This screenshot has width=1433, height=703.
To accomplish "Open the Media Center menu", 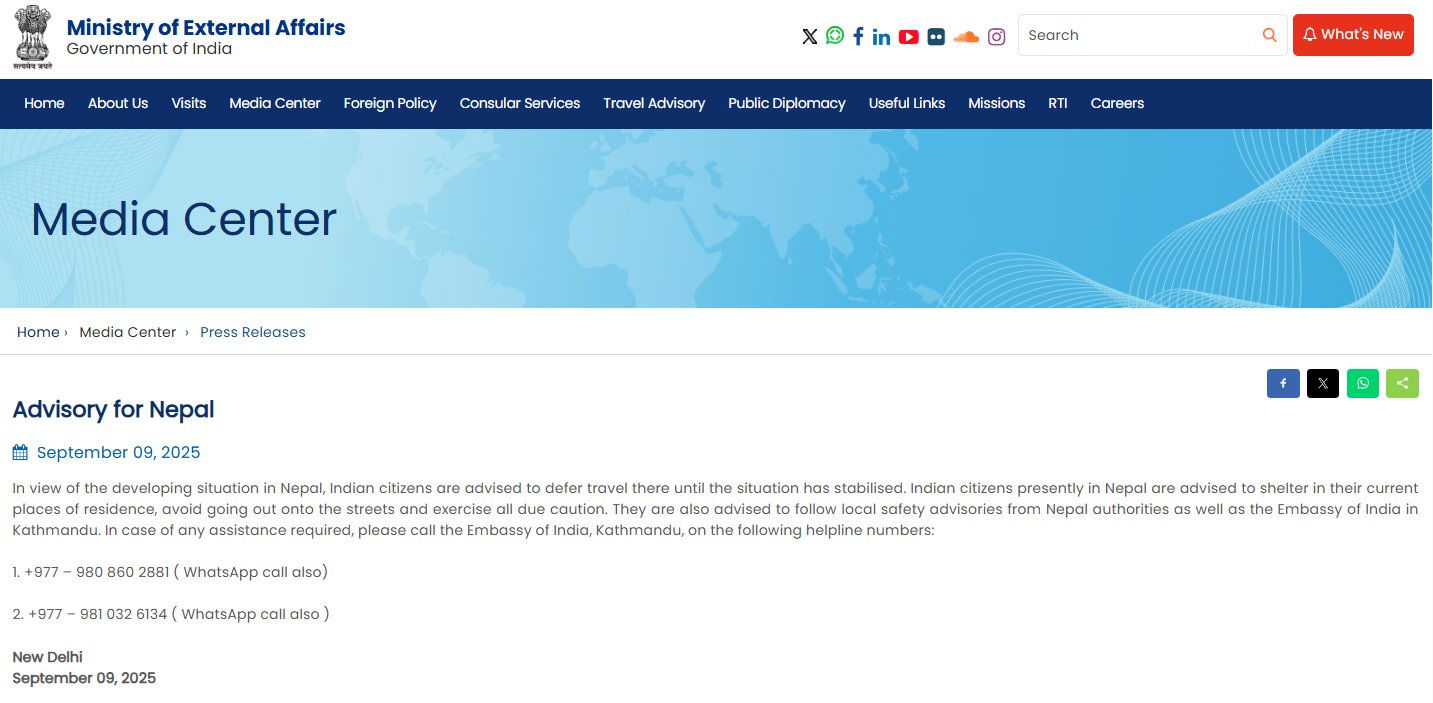I will pyautogui.click(x=275, y=103).
